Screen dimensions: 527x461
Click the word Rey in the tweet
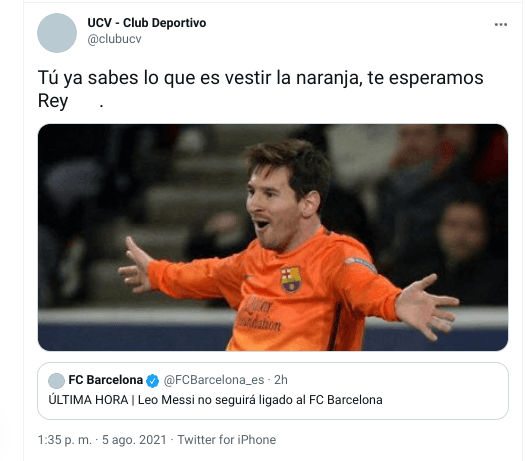pos(53,101)
